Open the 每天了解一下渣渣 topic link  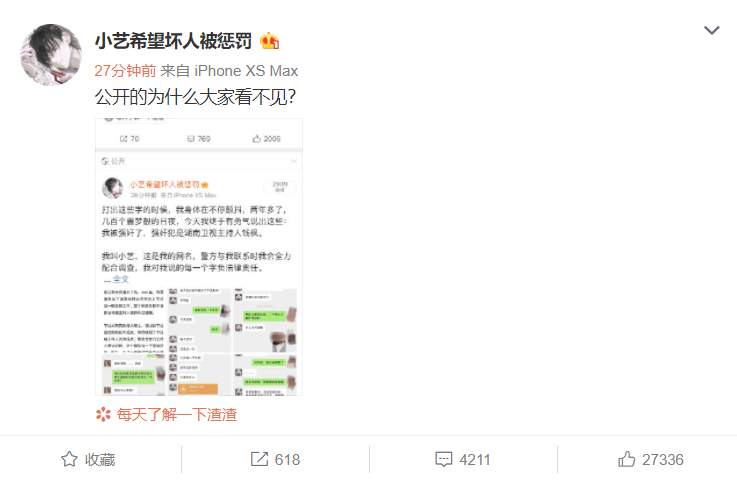[177, 414]
